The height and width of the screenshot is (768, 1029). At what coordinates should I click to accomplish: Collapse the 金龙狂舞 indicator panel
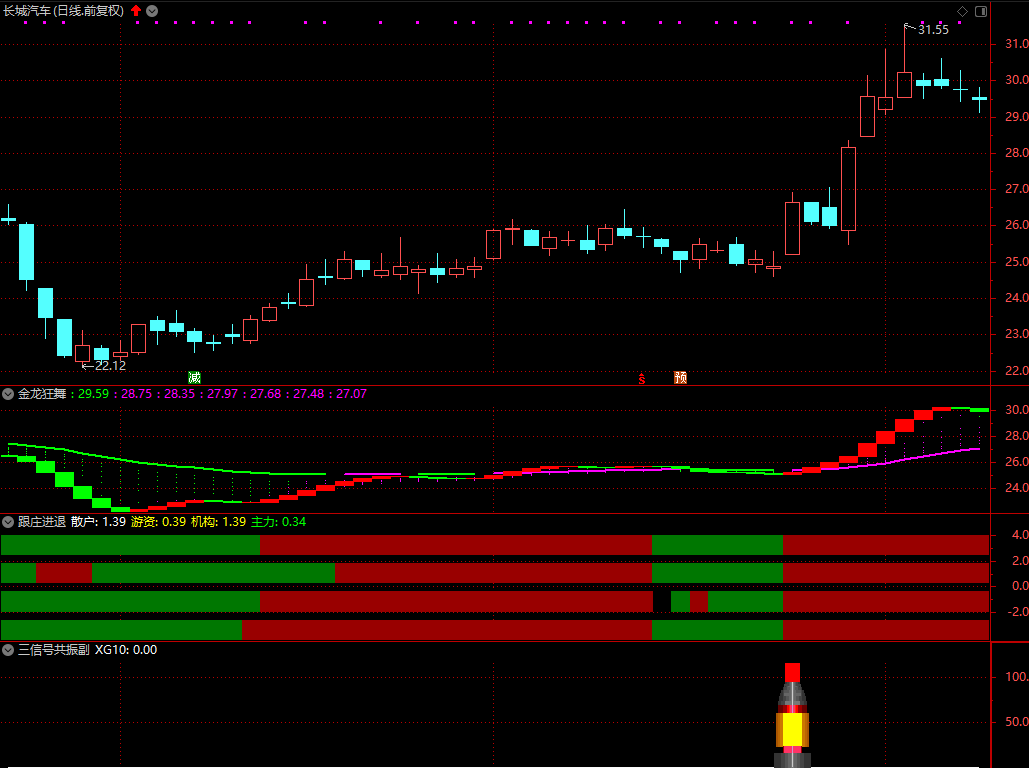pyautogui.click(x=8, y=394)
